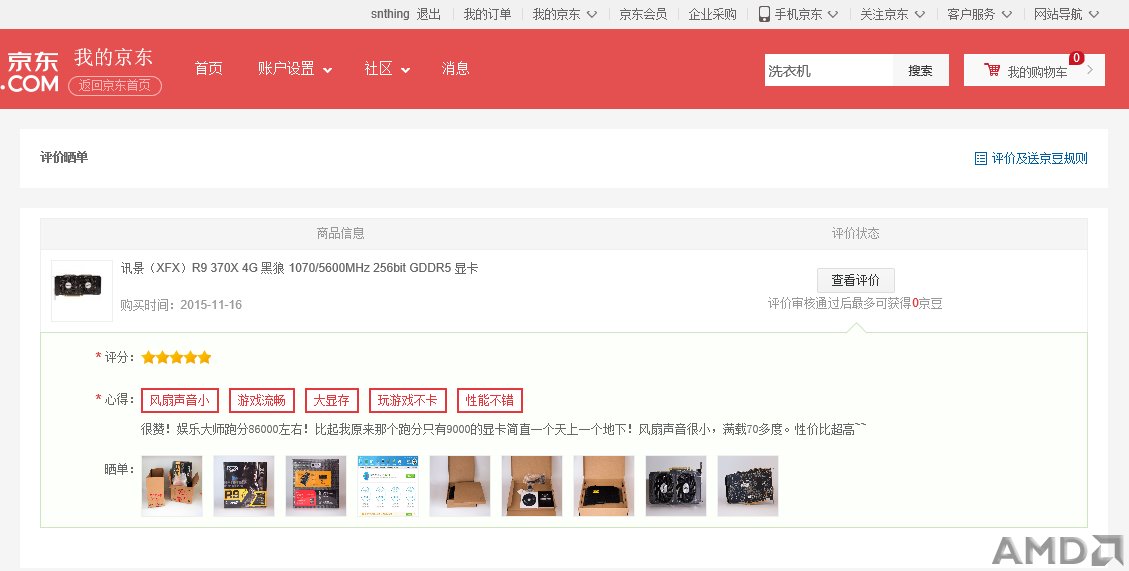Click the 返回京东首页 button
The image size is (1129, 571).
click(114, 86)
